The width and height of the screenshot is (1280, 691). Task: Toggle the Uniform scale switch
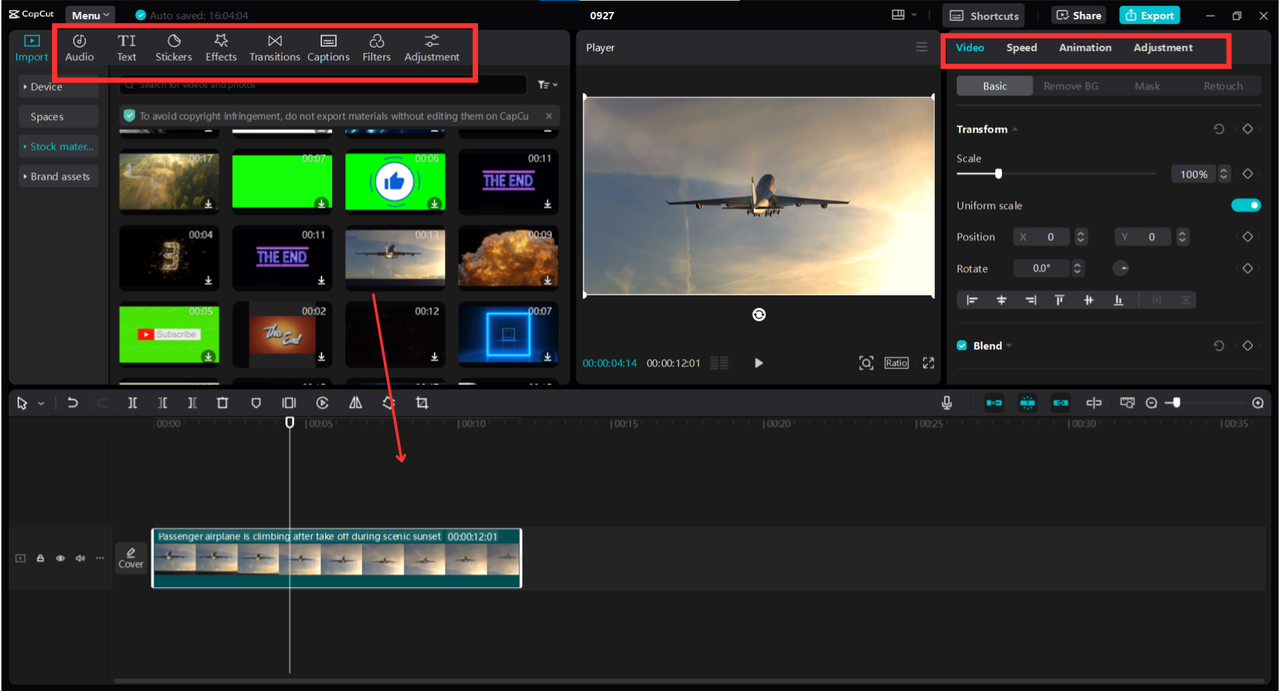pyautogui.click(x=1246, y=205)
